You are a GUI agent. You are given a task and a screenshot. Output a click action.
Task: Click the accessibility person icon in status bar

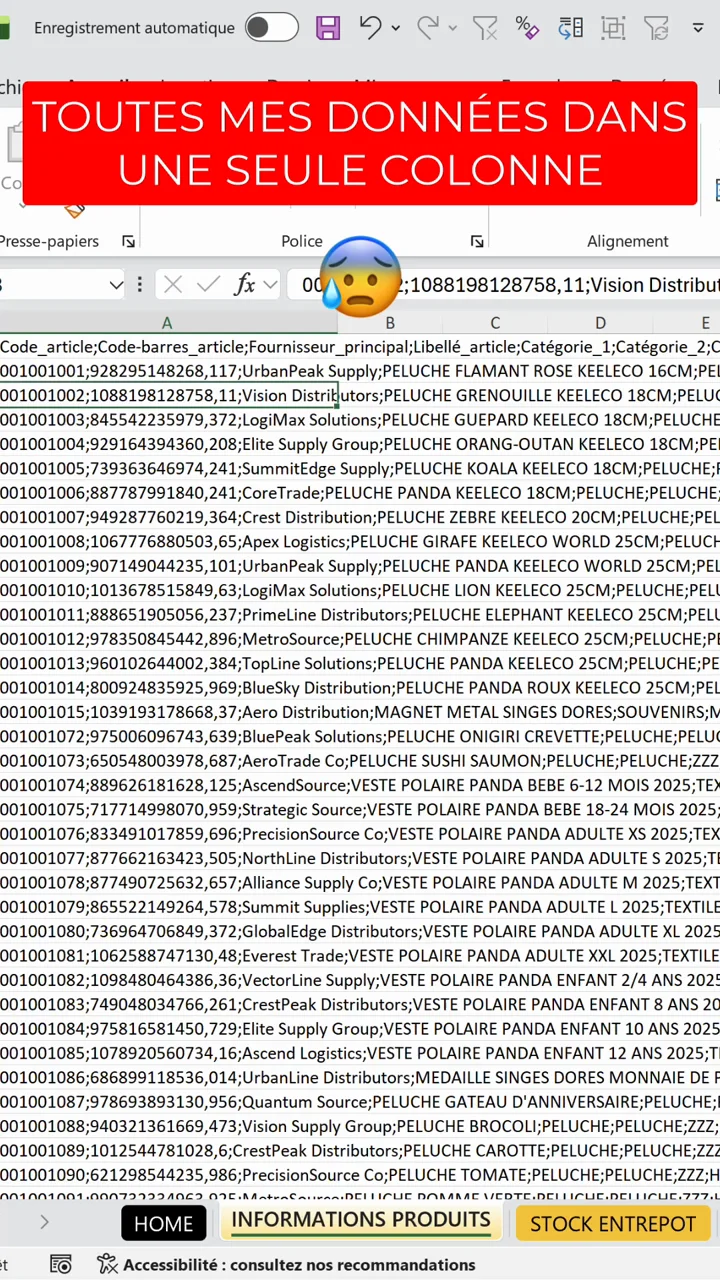tap(107, 1265)
